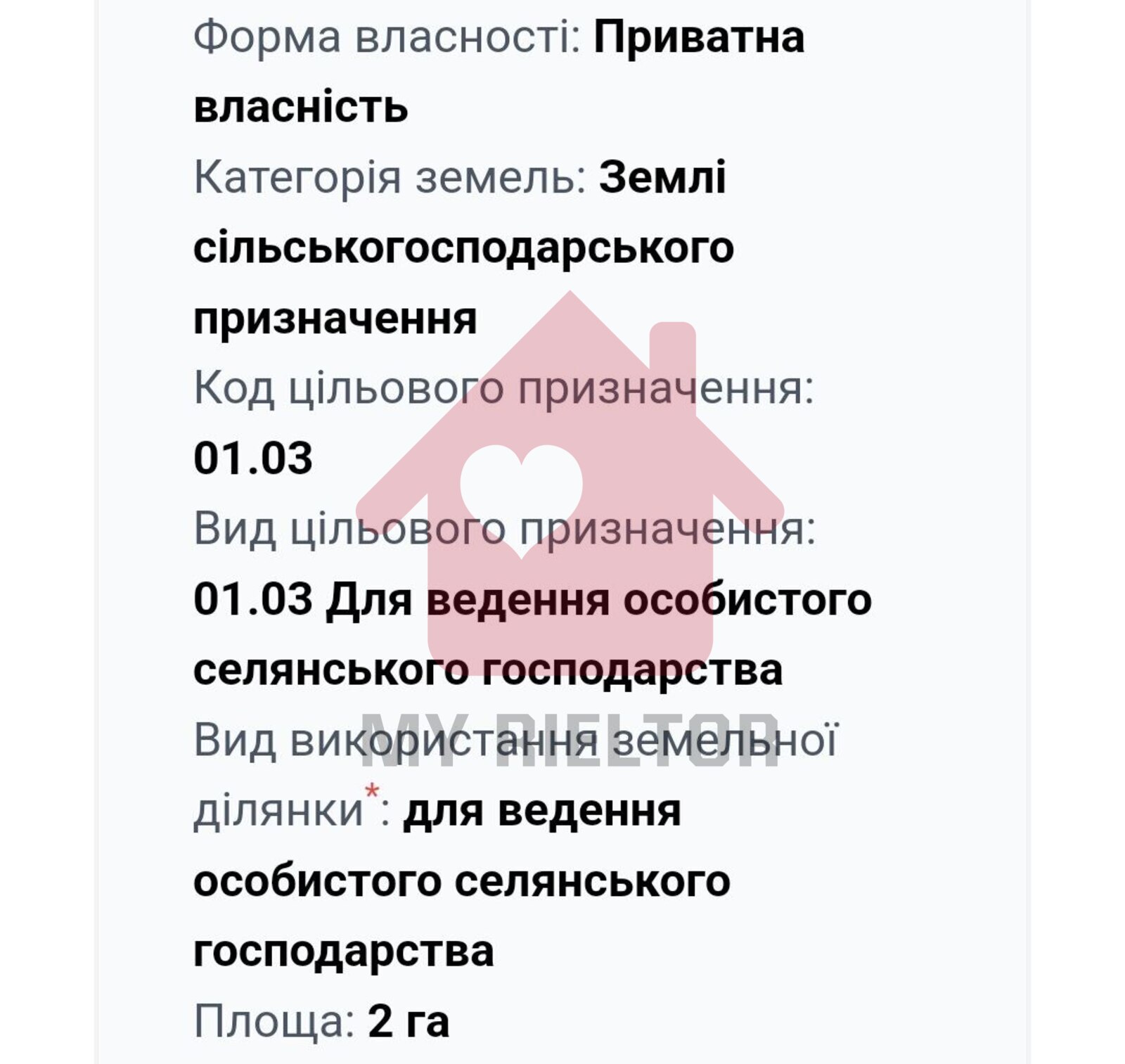The image size is (1125, 1064).
Task: Click the standalone 01.03 code value
Action: click(x=253, y=458)
